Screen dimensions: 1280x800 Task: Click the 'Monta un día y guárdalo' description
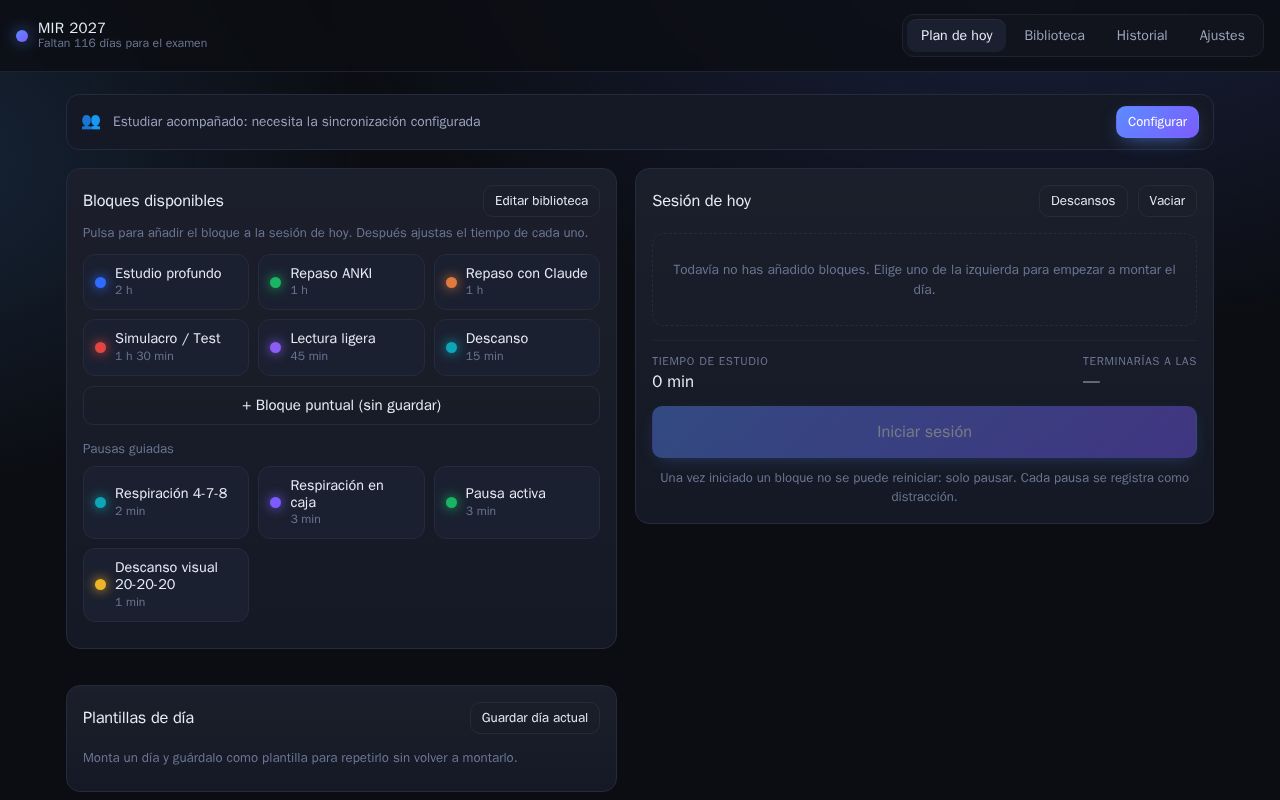(300, 758)
